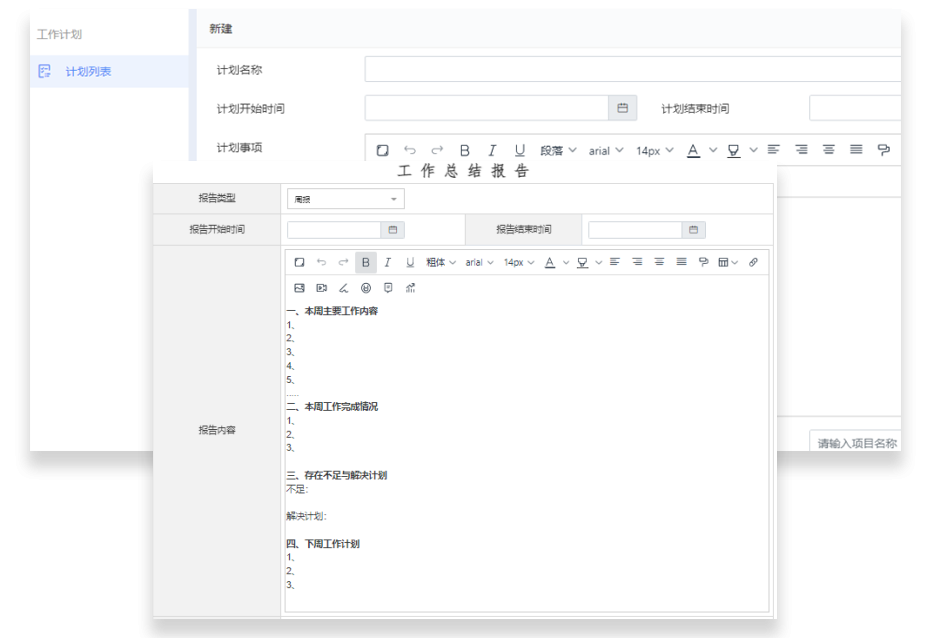The height and width of the screenshot is (638, 930).
Task: Expand highlight color options in the 计划事项 toolbar
Action: pyautogui.click(x=753, y=150)
